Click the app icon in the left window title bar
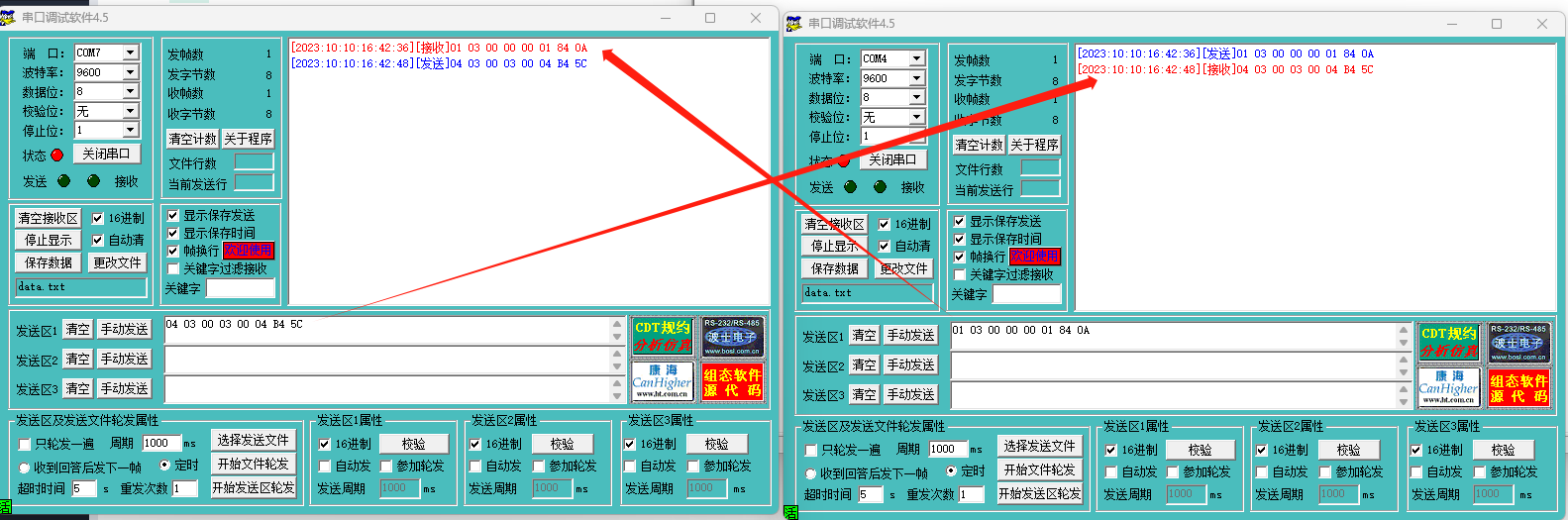 [10, 17]
